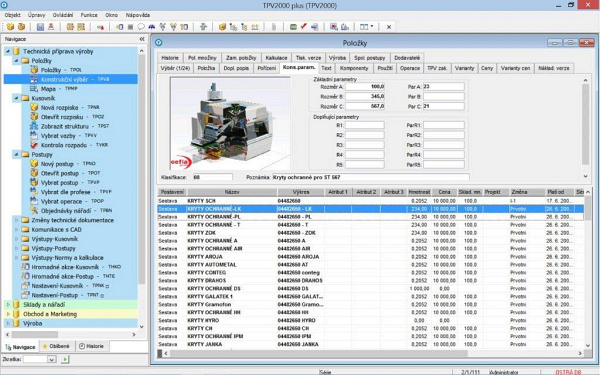
Task: Click the Položky TPOL tree icon
Action: tap(34, 70)
